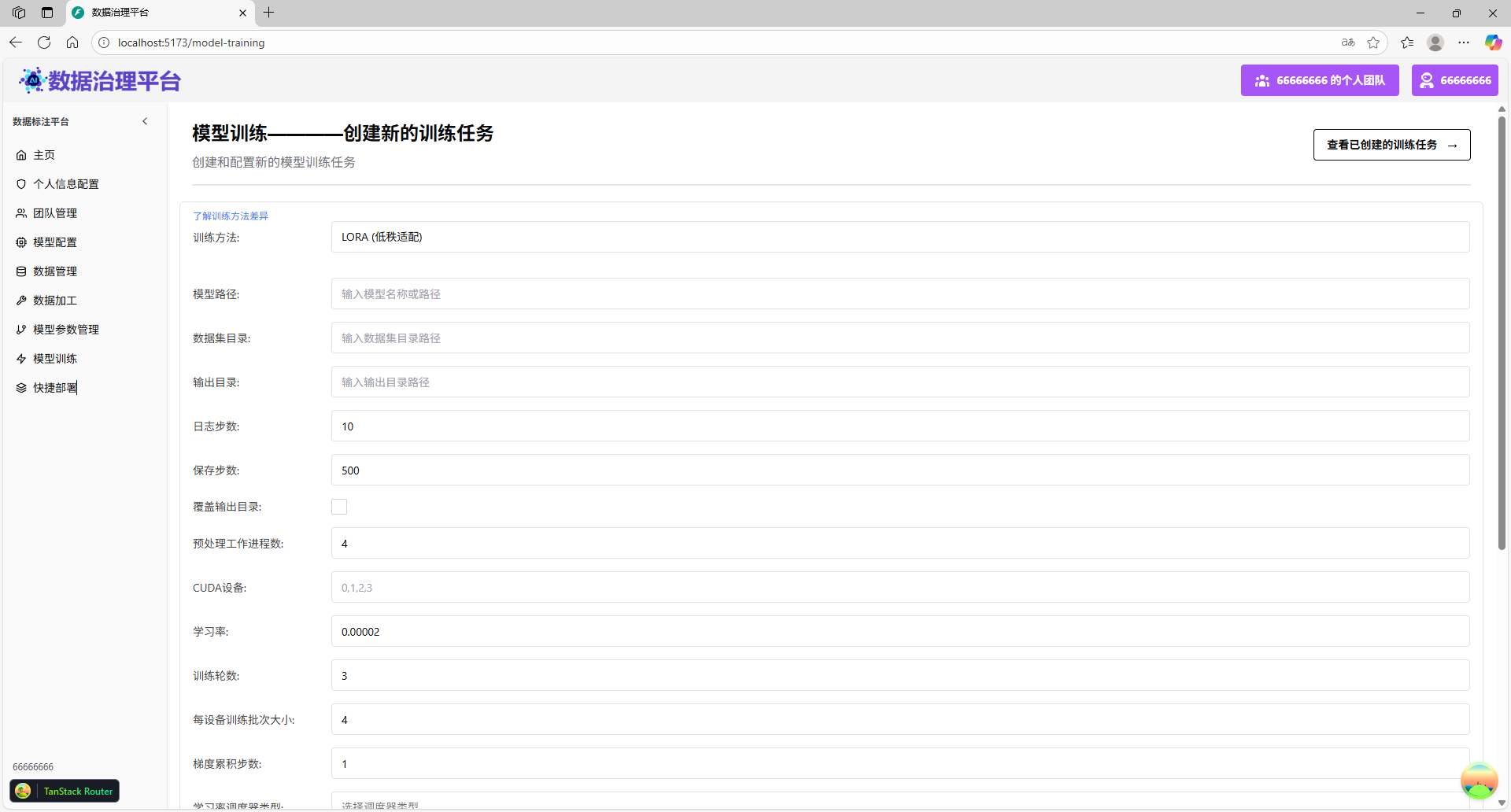This screenshot has width=1511, height=812.
Task: Click the database icon for 数据管理
Action: 21,271
